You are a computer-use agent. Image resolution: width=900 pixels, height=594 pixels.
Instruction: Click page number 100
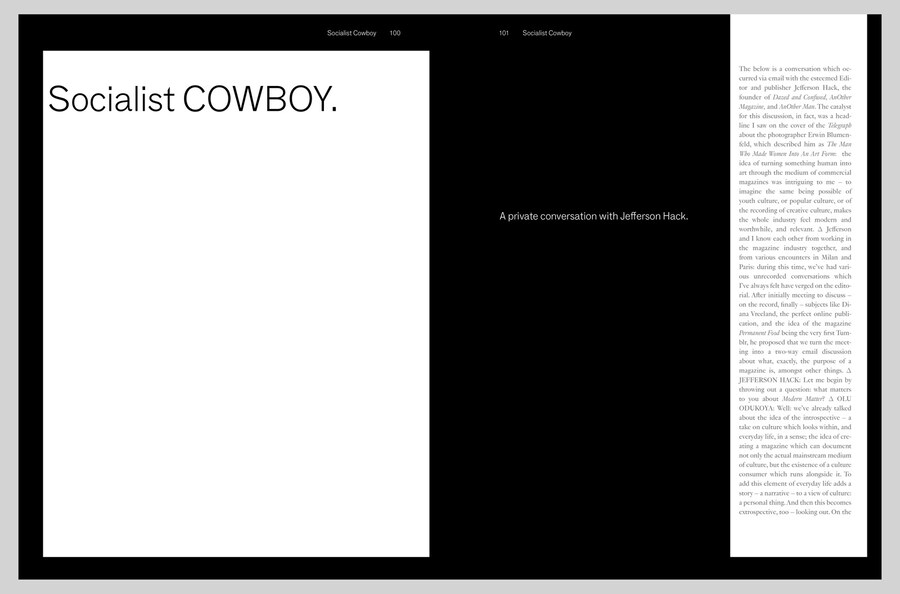(395, 33)
